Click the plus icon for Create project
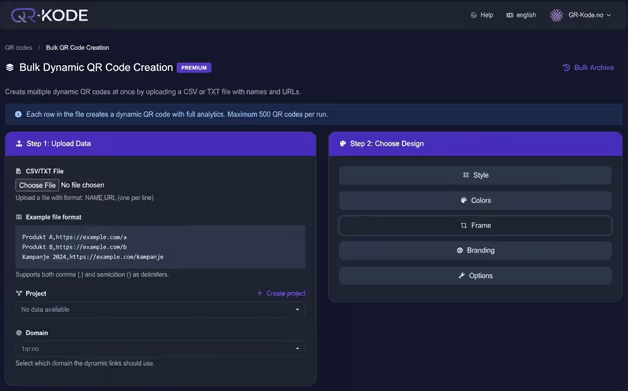Viewport: 628px width, 391px height. point(260,293)
